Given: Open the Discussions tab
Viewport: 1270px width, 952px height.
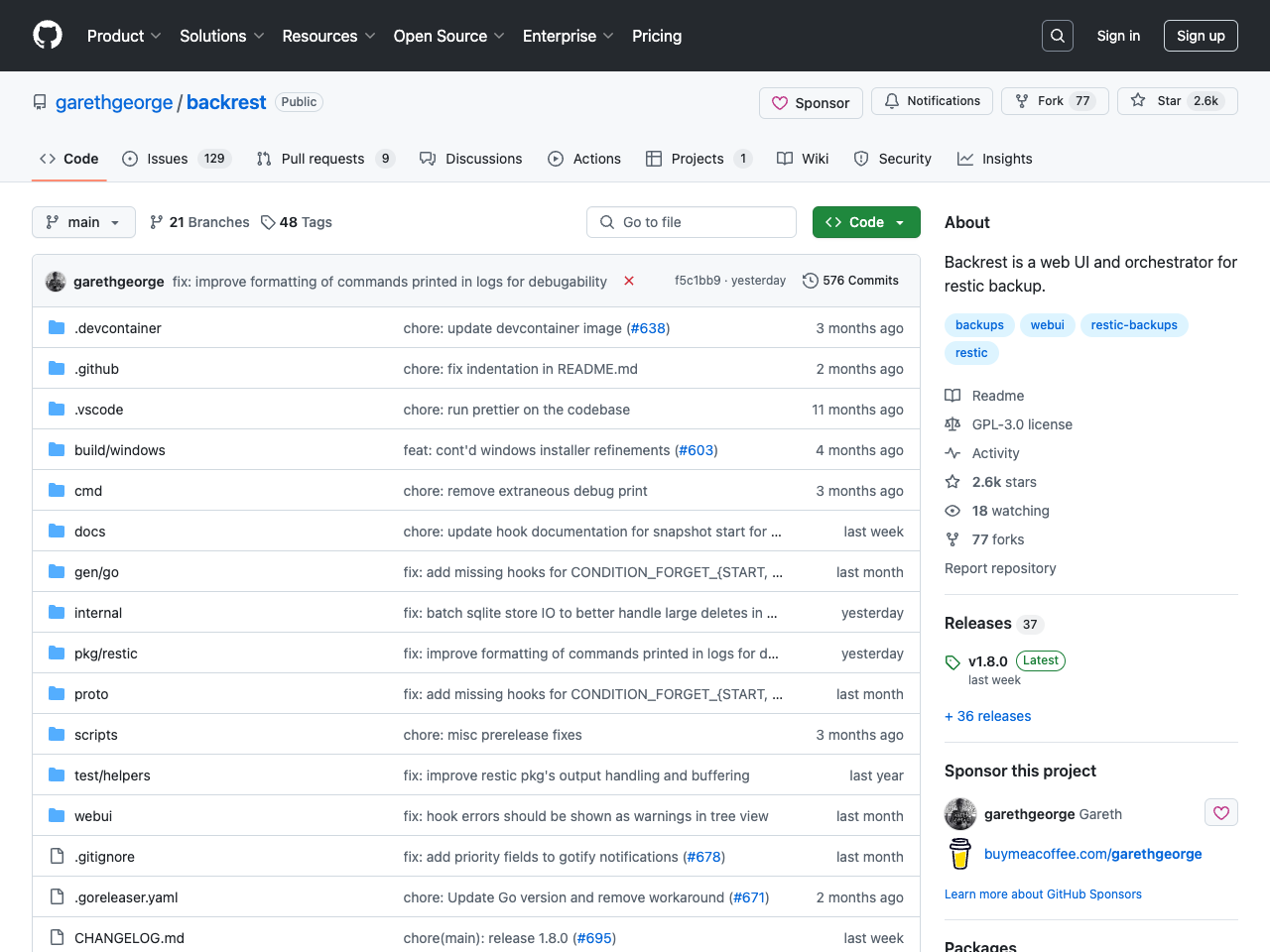Looking at the screenshot, I should tap(471, 159).
